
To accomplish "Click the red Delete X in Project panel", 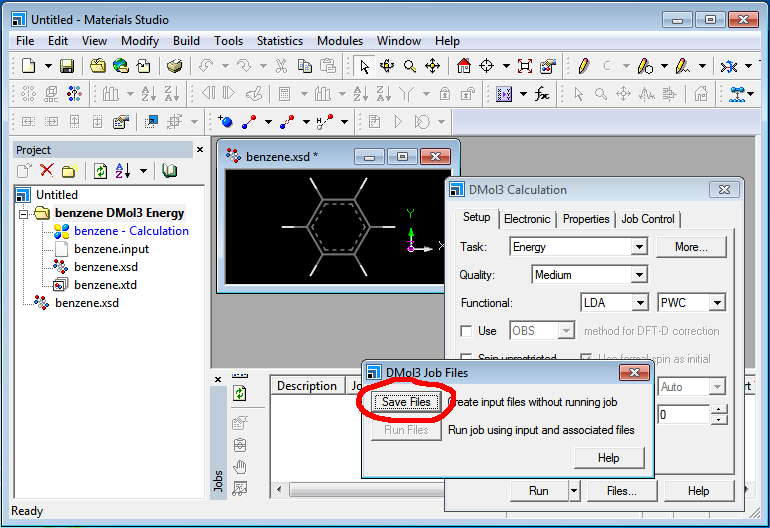I will [47, 171].
